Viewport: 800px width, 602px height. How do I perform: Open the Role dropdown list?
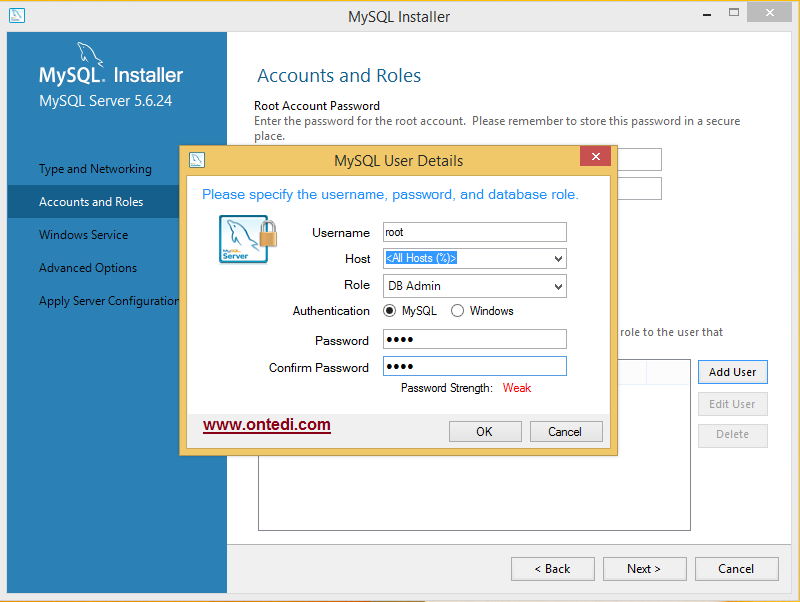pos(558,286)
